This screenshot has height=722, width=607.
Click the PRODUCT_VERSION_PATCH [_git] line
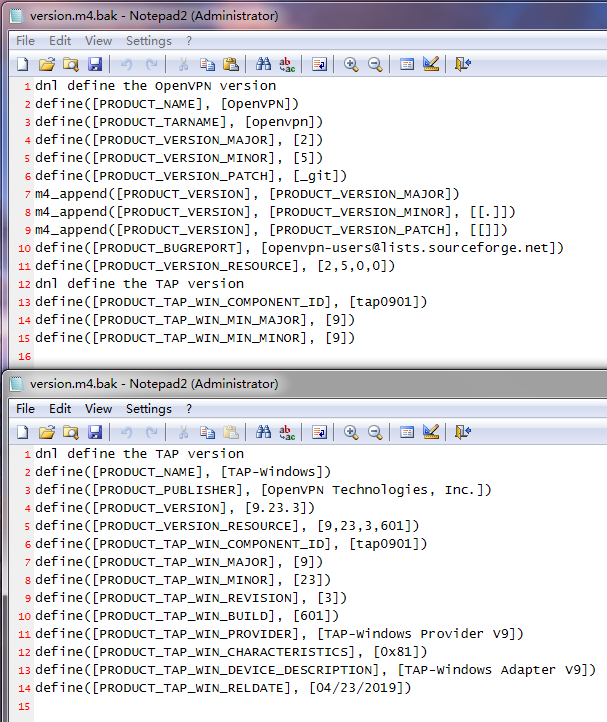pos(191,176)
